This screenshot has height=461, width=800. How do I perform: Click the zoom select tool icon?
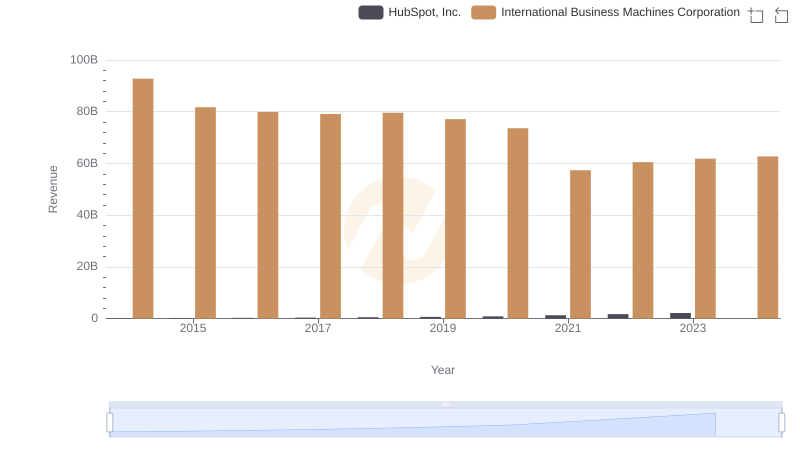click(x=756, y=15)
